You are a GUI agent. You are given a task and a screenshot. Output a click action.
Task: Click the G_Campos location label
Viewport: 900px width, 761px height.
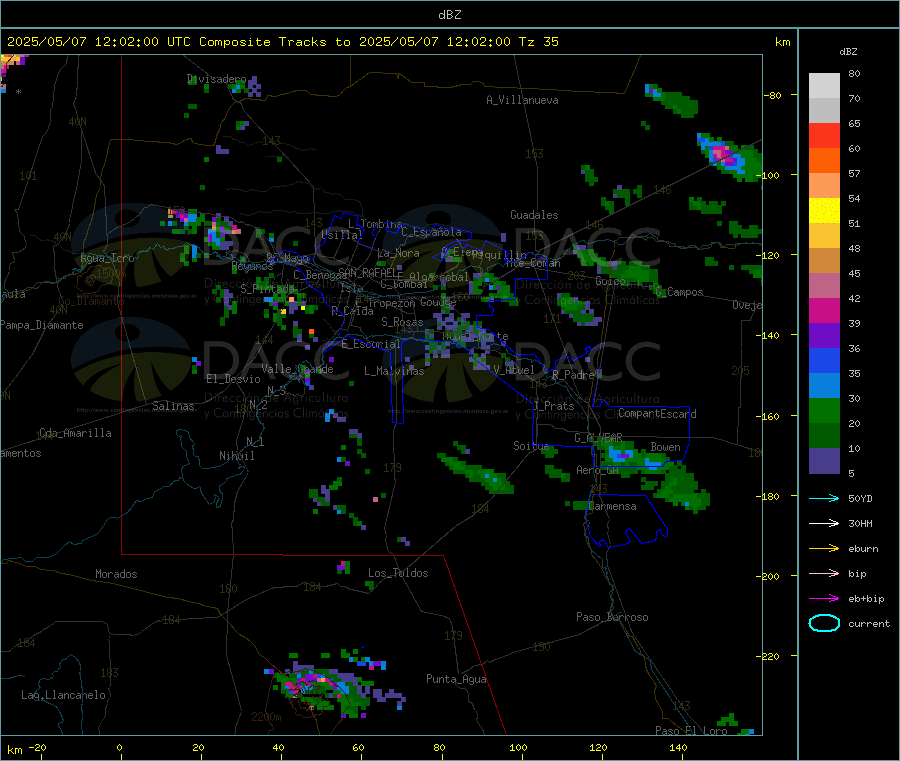tap(679, 292)
